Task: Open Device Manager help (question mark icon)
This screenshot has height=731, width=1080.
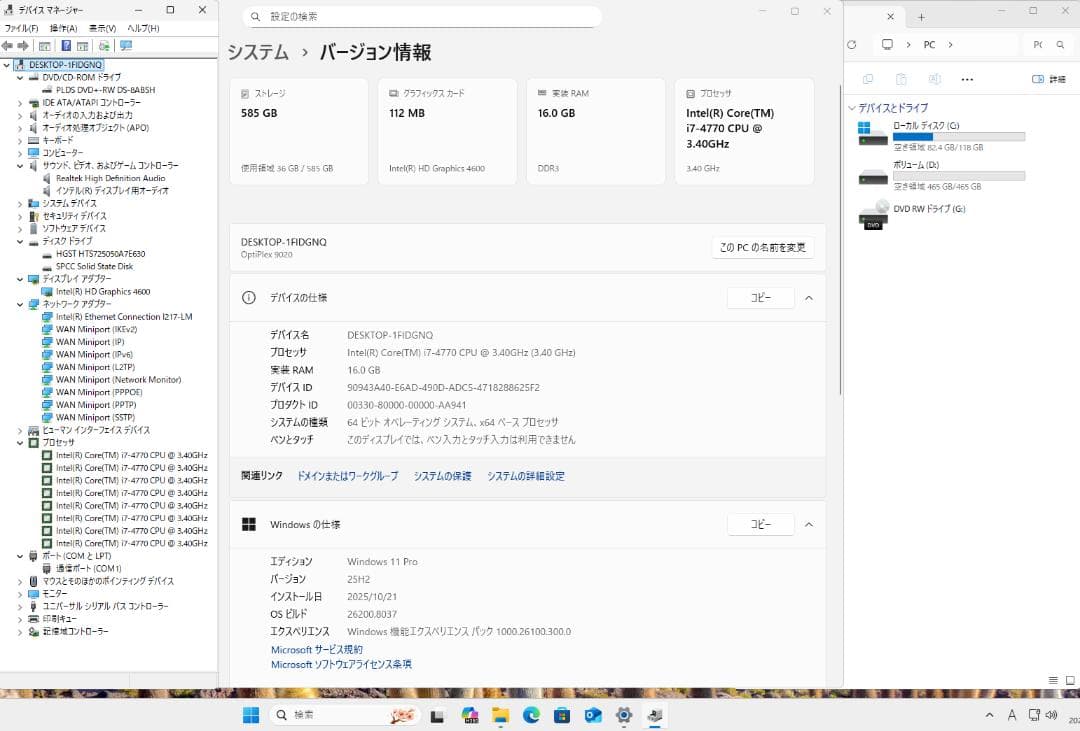Action: pyautogui.click(x=65, y=45)
